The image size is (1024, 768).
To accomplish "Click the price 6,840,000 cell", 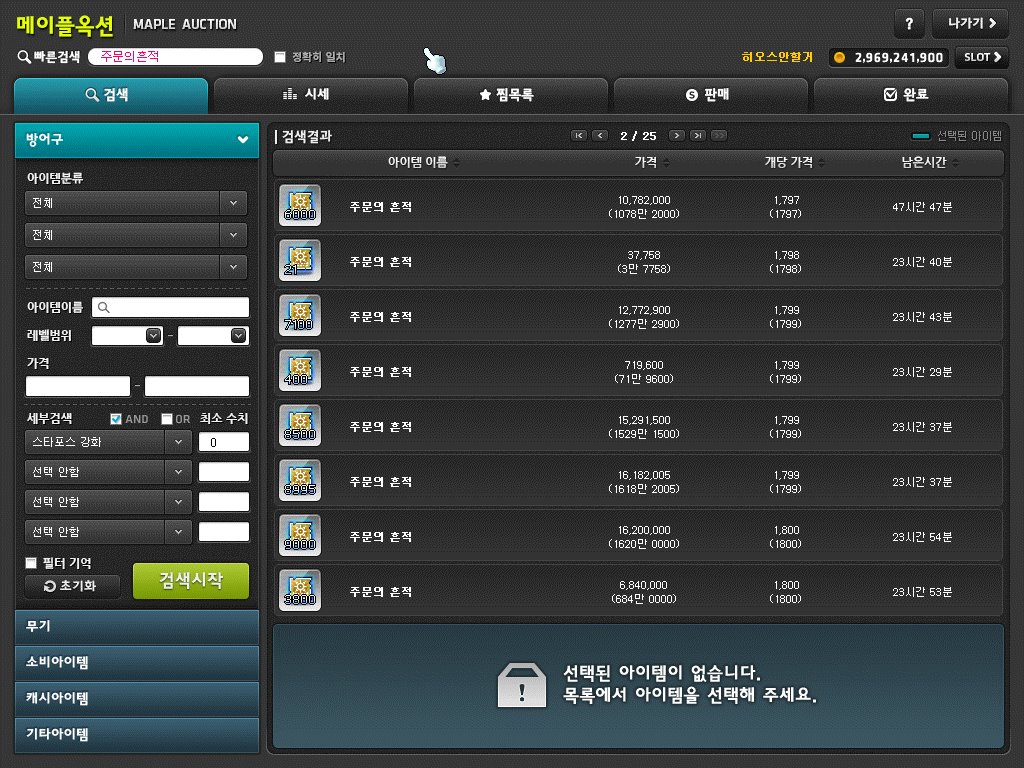I will tap(644, 592).
